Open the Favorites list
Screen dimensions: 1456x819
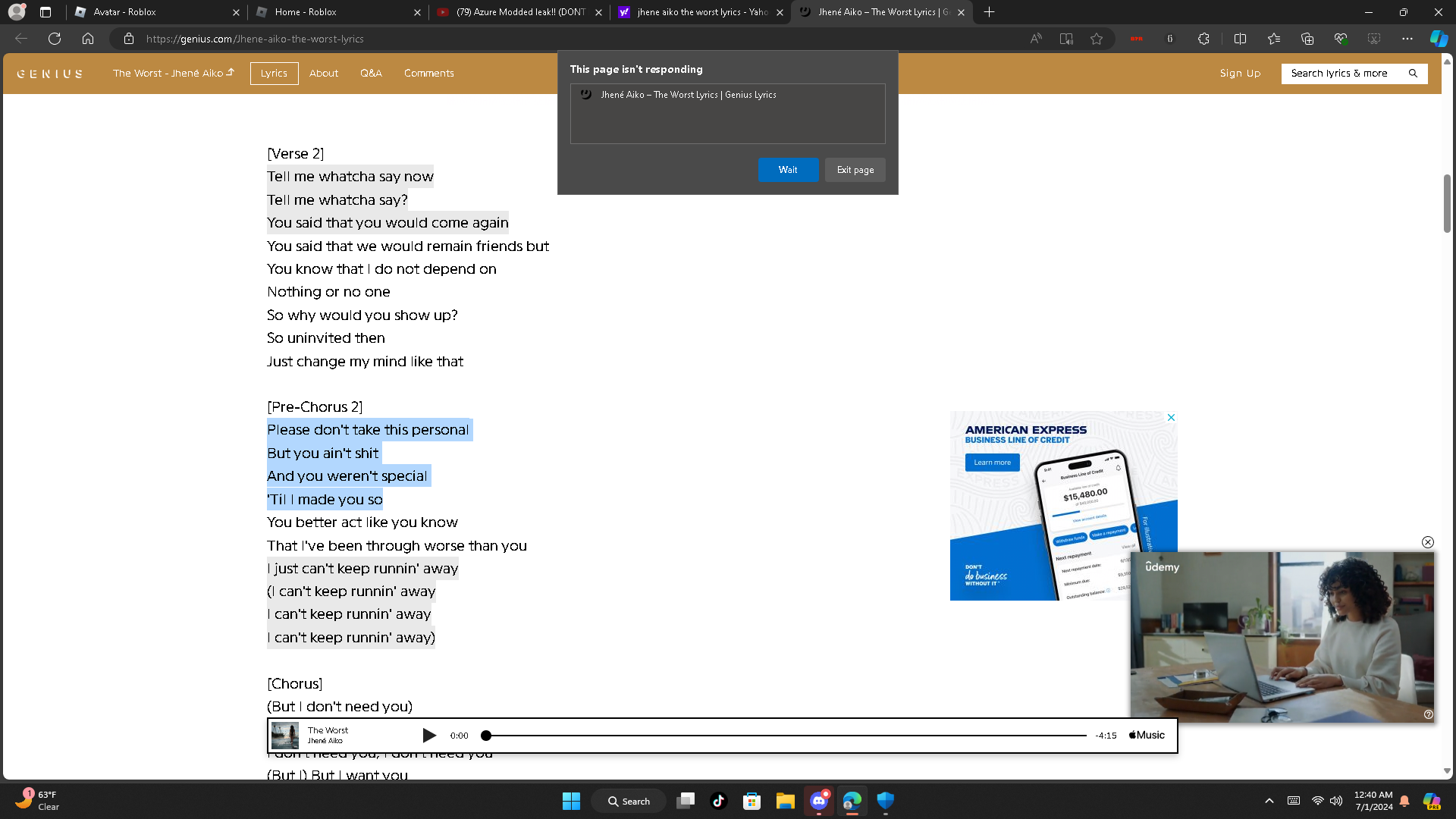[1274, 39]
